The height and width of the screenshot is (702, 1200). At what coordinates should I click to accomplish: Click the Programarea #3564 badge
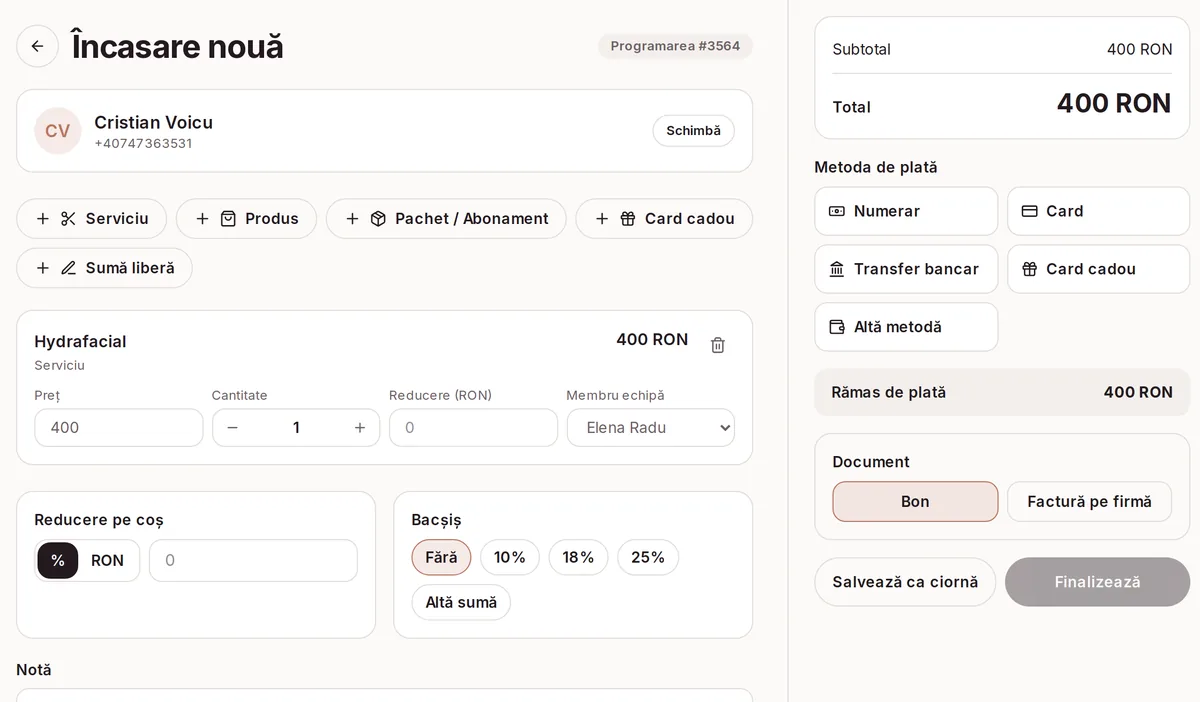(x=675, y=46)
